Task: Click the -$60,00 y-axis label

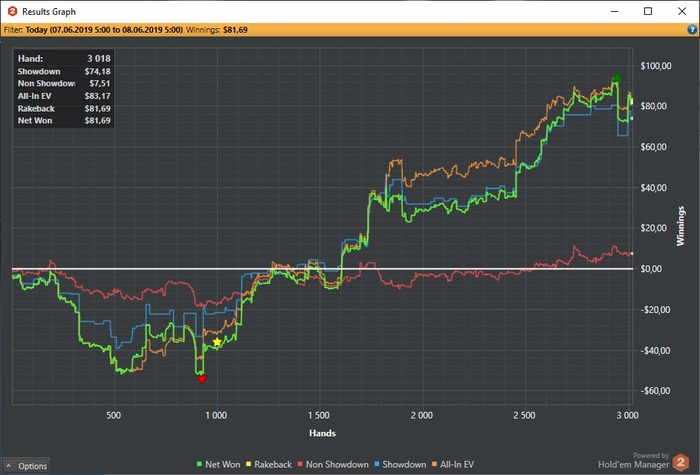Action: click(x=655, y=391)
